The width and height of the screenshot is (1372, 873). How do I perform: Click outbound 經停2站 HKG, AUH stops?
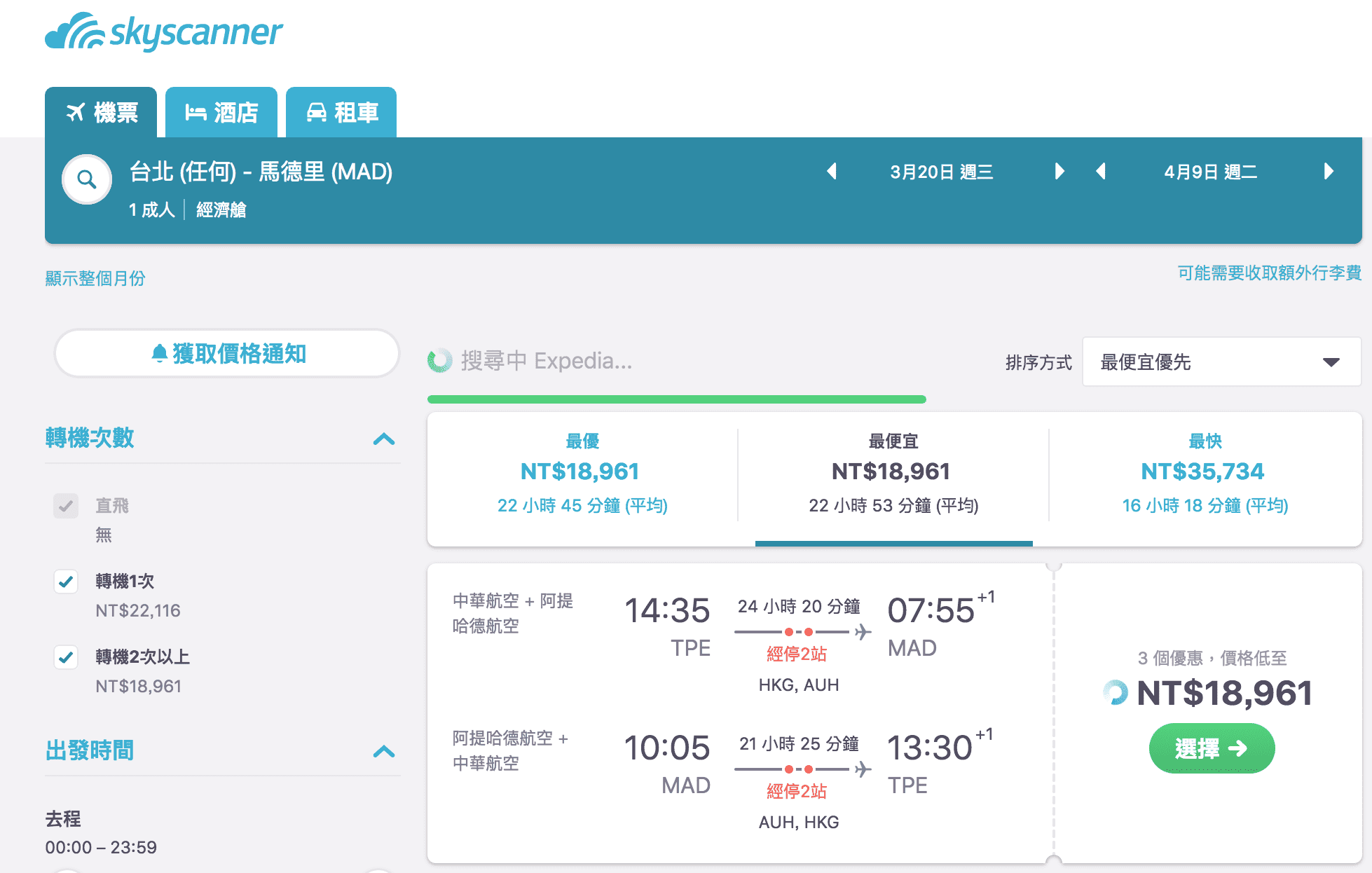[x=798, y=668]
